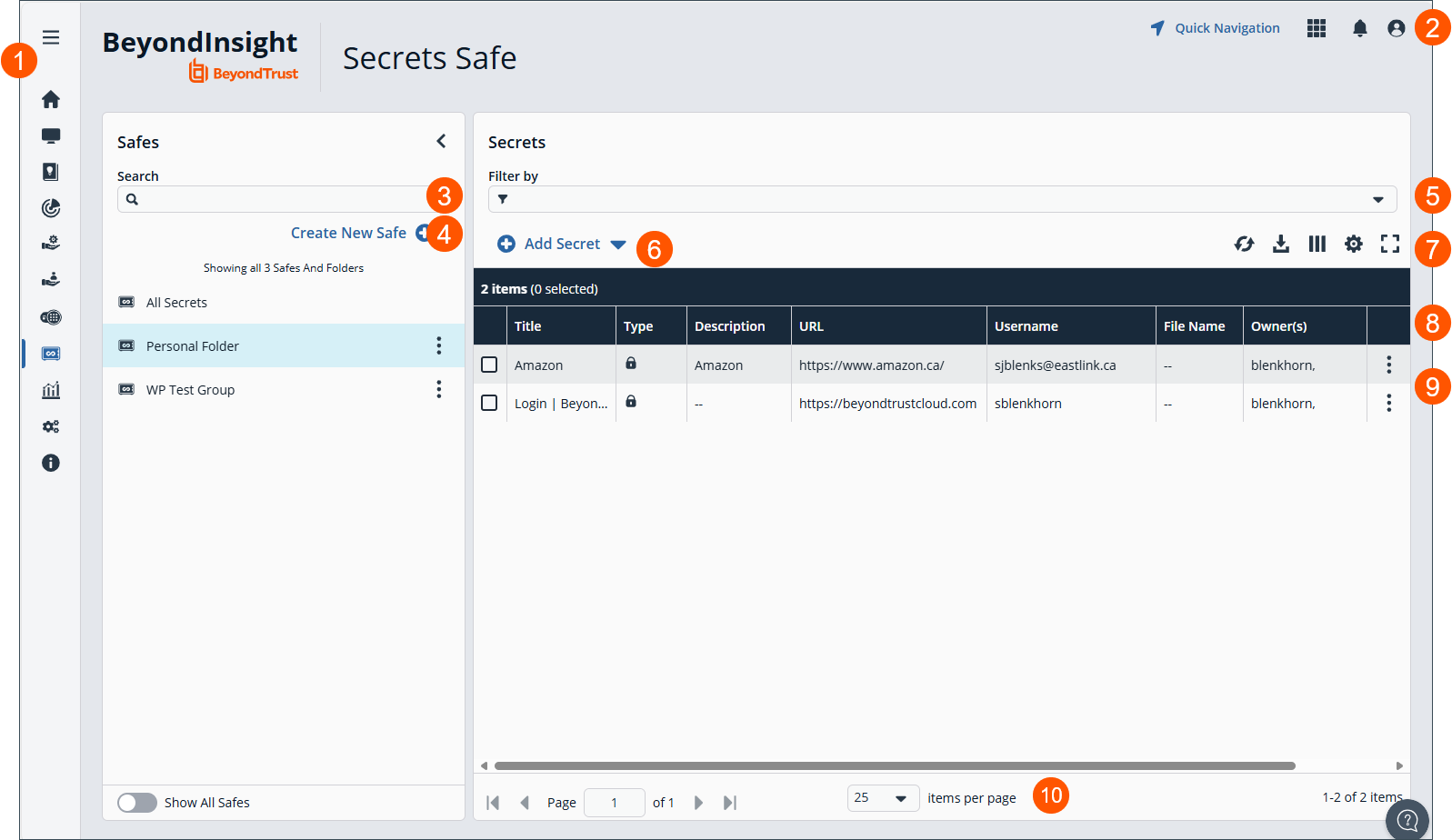Open WP Test Group options menu

pyautogui.click(x=439, y=389)
